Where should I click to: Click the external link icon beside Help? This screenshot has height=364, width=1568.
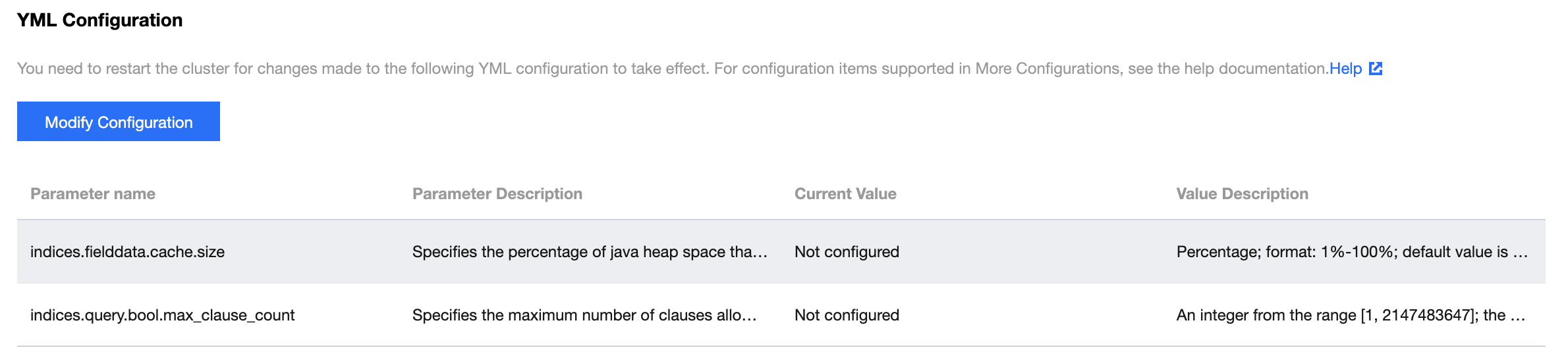click(x=1376, y=69)
